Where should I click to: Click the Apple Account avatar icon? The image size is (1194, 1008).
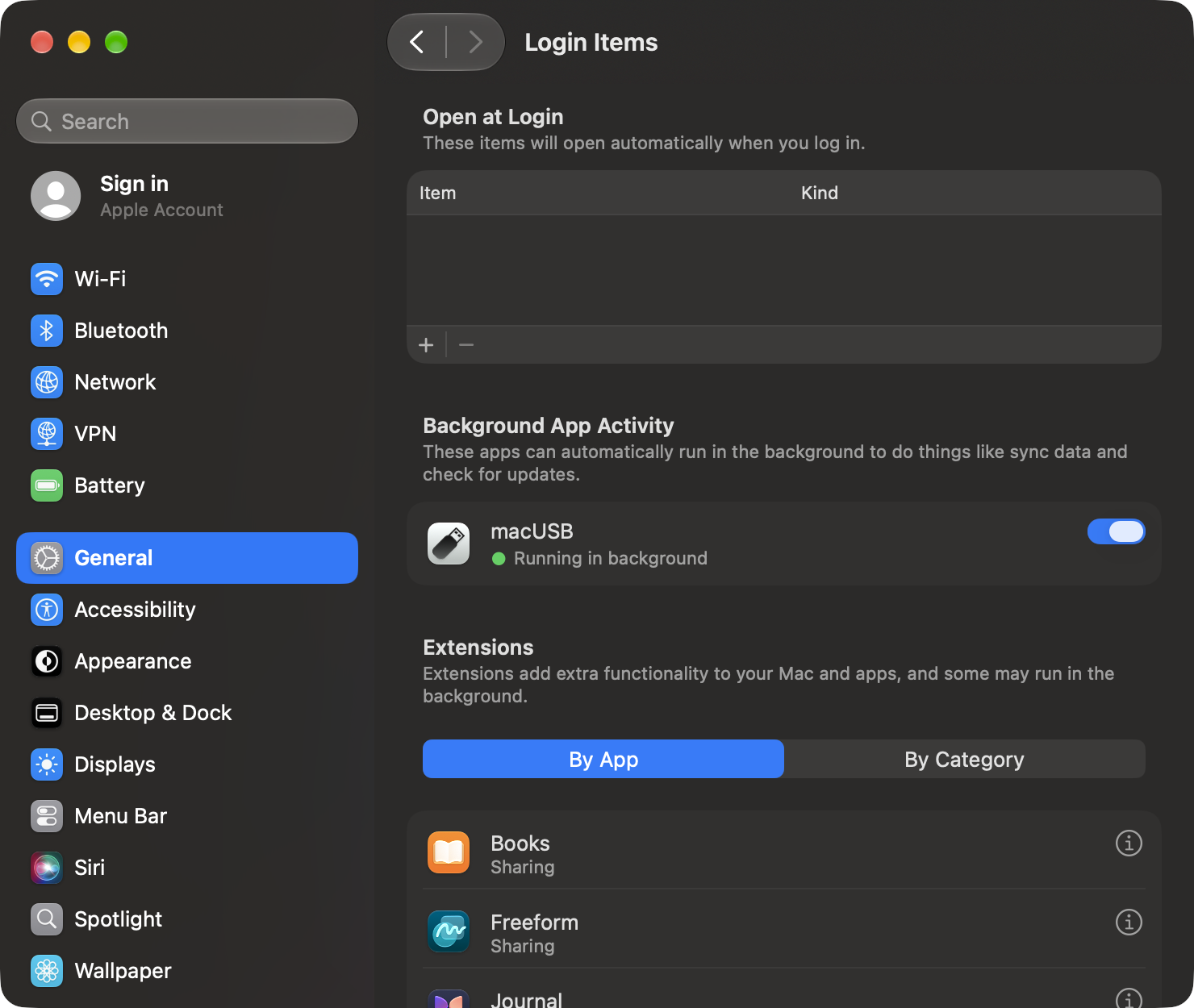pyautogui.click(x=56, y=196)
